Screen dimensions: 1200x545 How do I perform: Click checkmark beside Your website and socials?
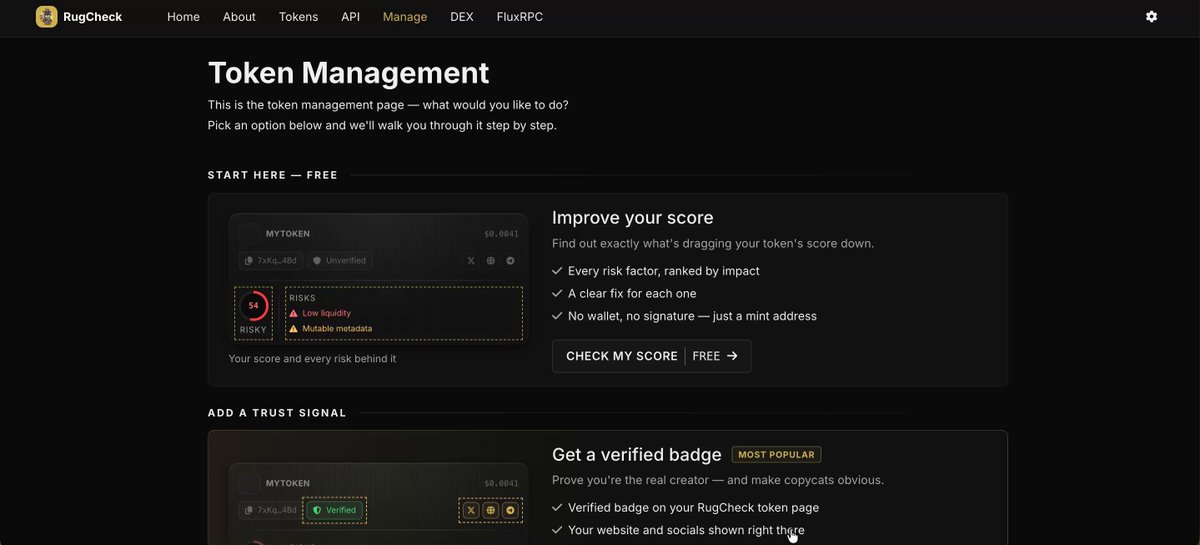point(557,530)
